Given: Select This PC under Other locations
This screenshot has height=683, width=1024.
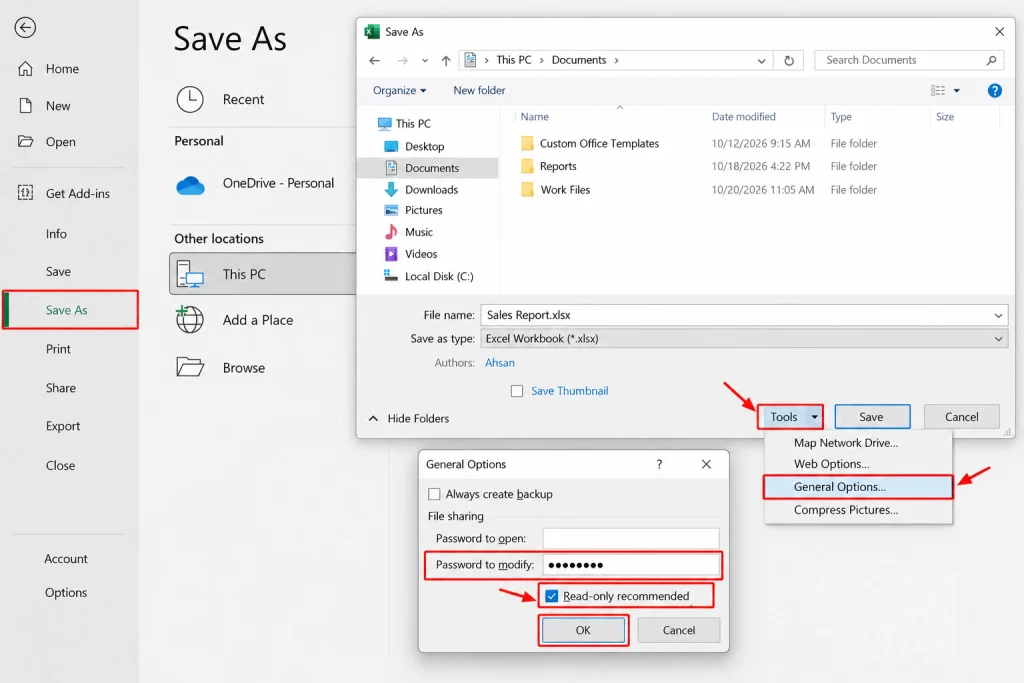Looking at the screenshot, I should 263,274.
